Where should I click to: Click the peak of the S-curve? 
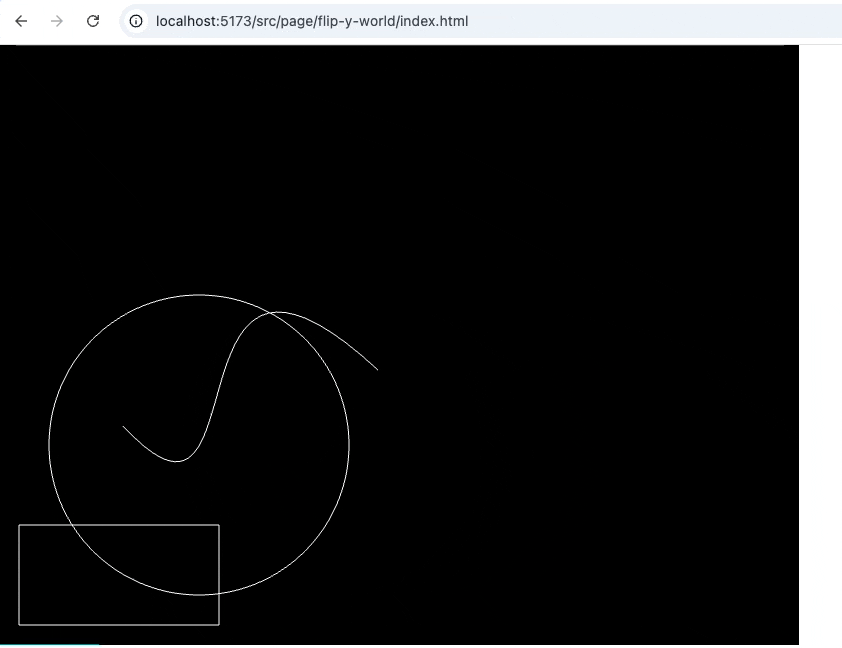tap(278, 312)
